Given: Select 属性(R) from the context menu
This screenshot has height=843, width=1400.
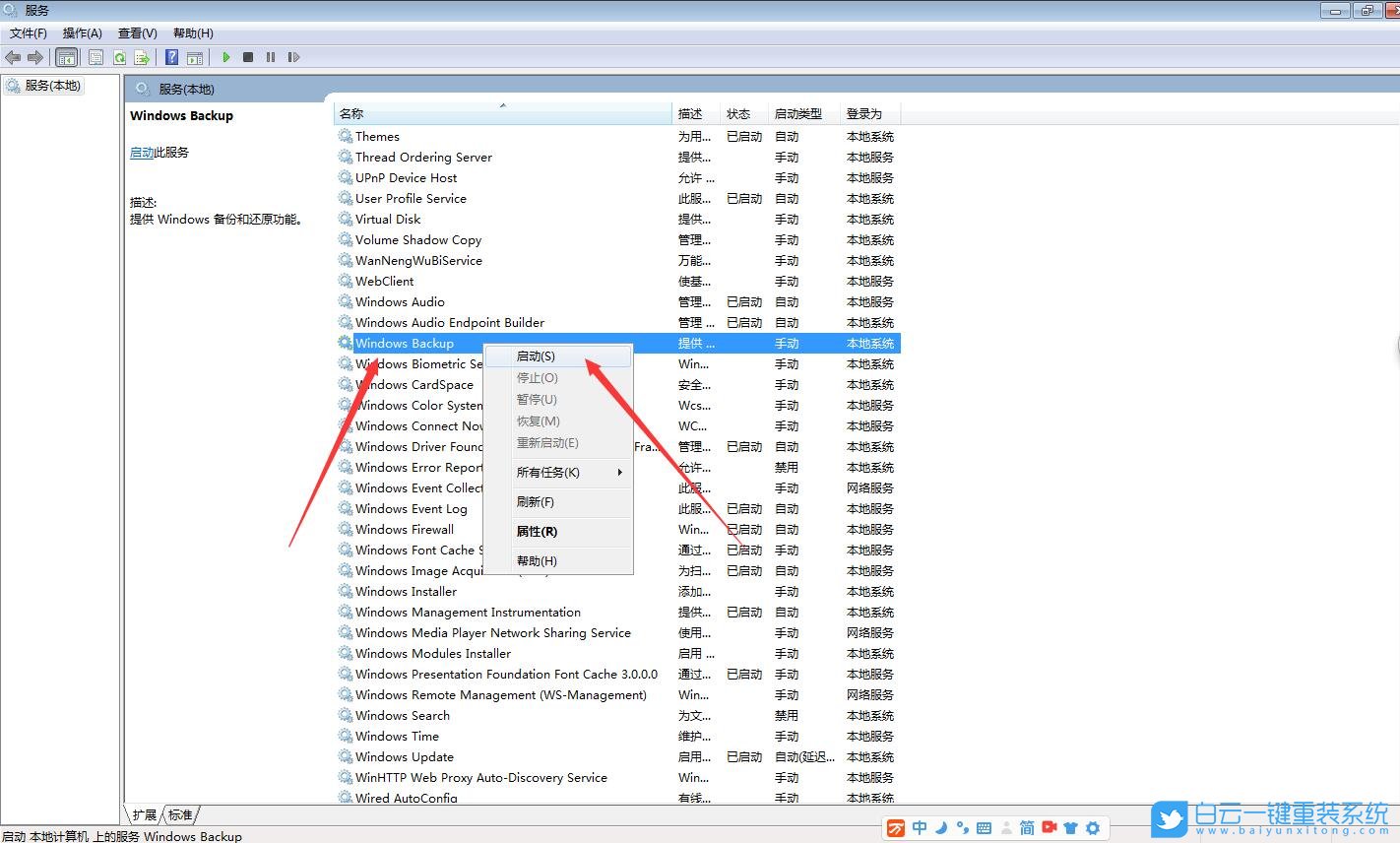Looking at the screenshot, I should point(538,531).
